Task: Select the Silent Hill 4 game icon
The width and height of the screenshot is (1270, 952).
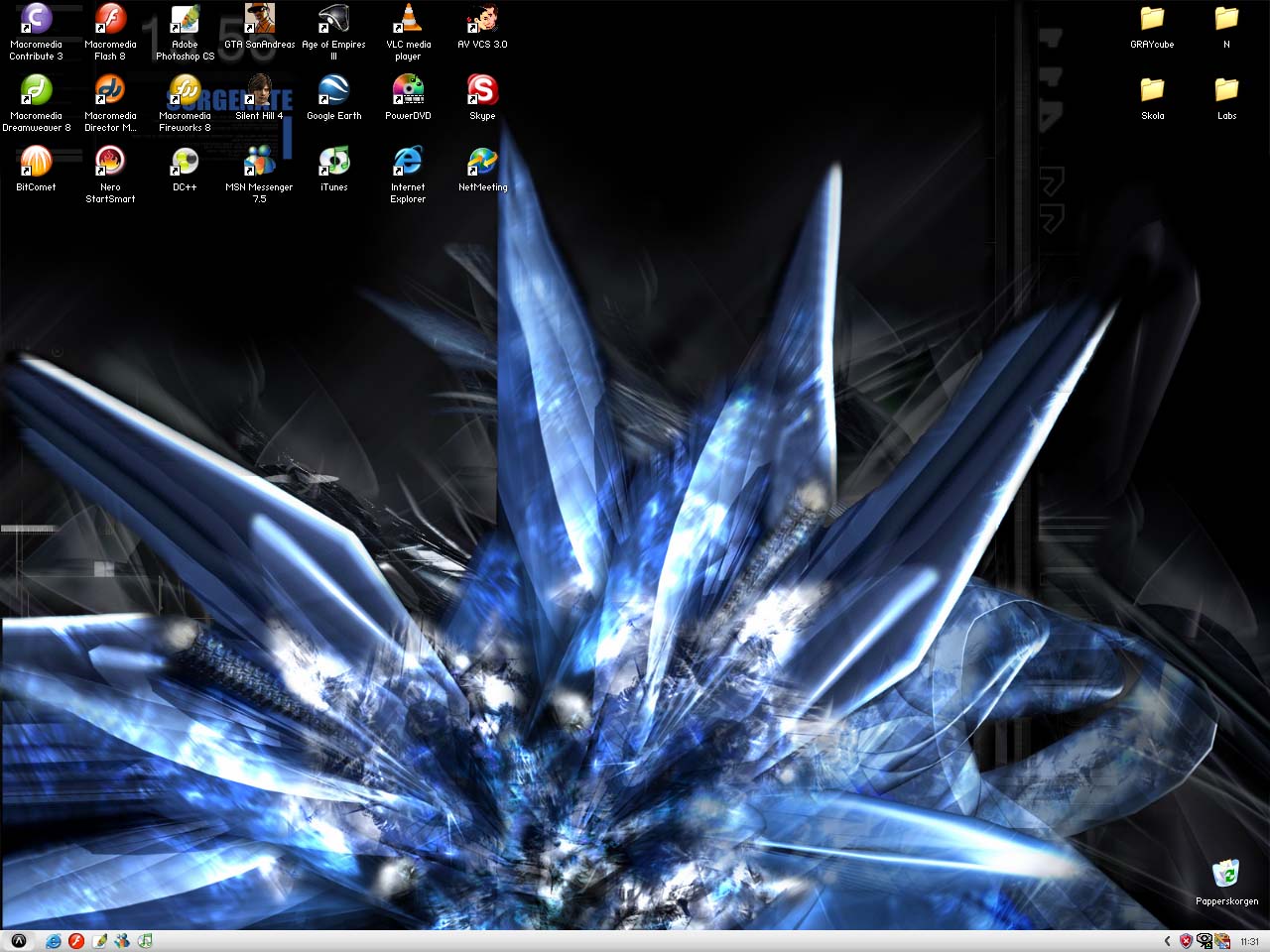Action: 259,98
